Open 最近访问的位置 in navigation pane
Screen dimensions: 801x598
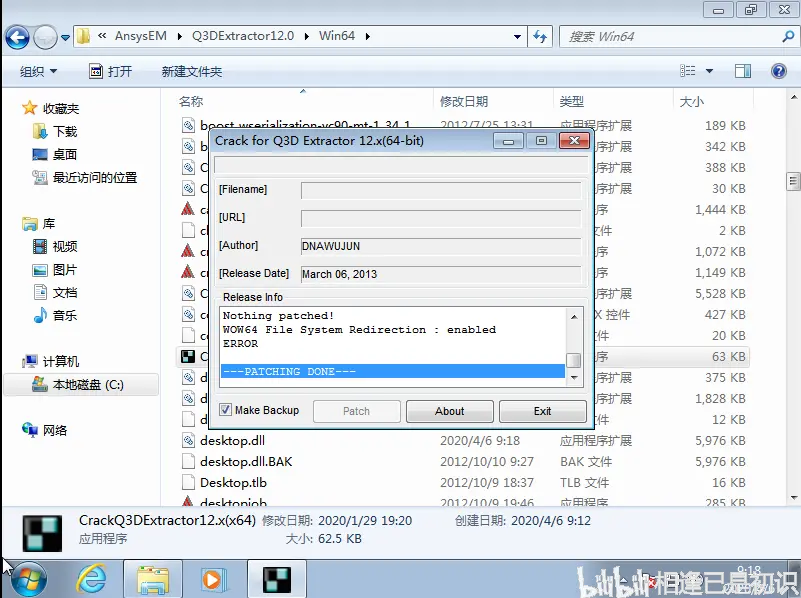[85, 178]
